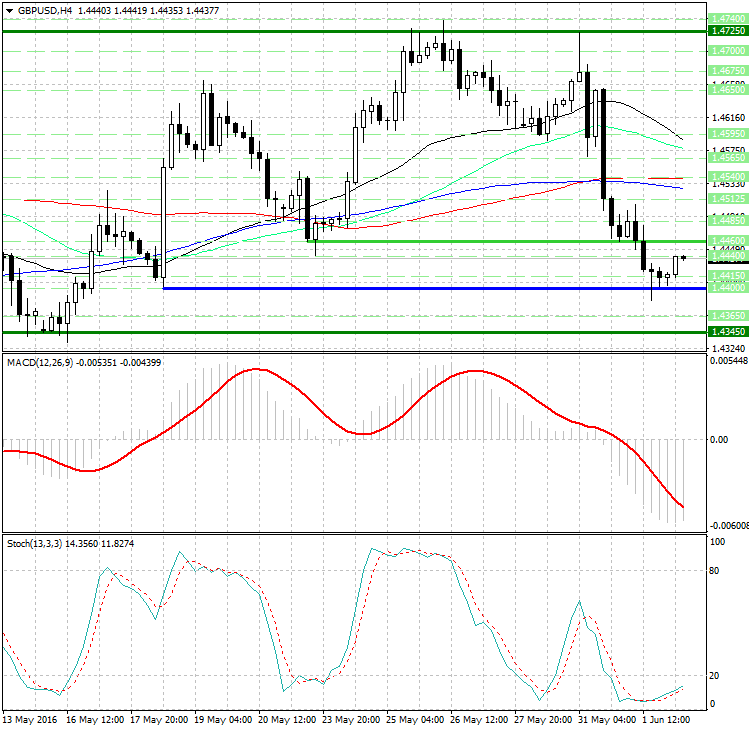
Task: Click the Stochastic 20 level label
Action: tap(716, 675)
